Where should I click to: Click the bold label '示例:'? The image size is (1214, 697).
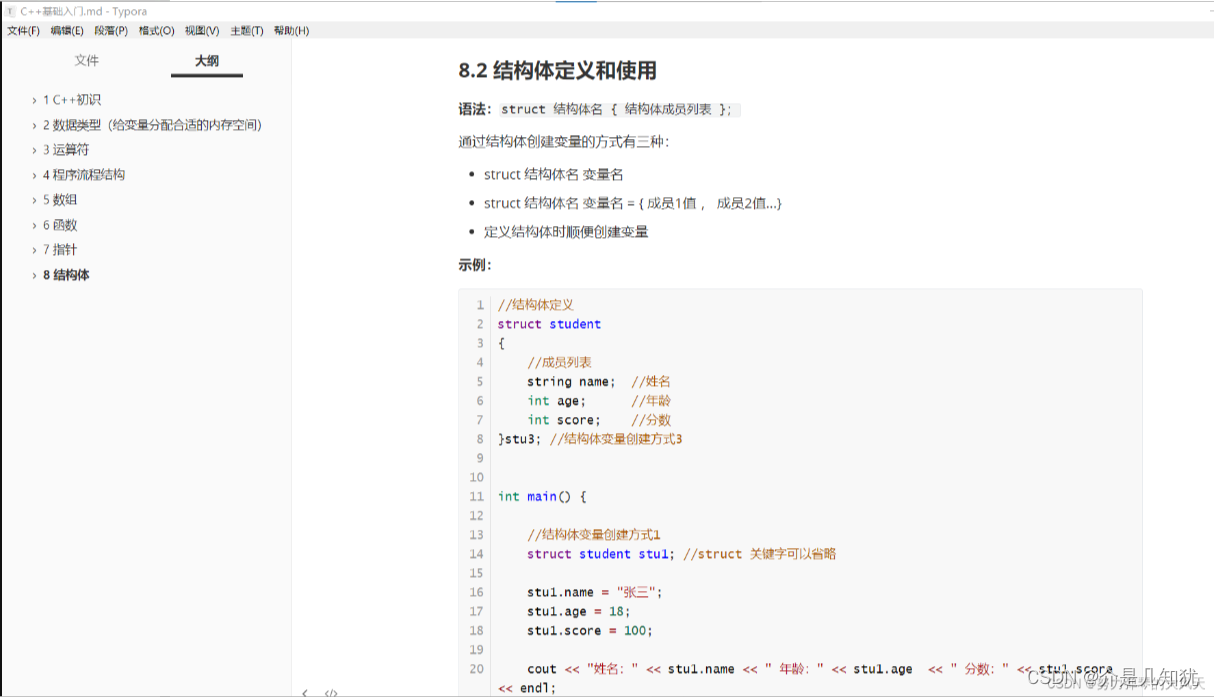[x=475, y=265]
